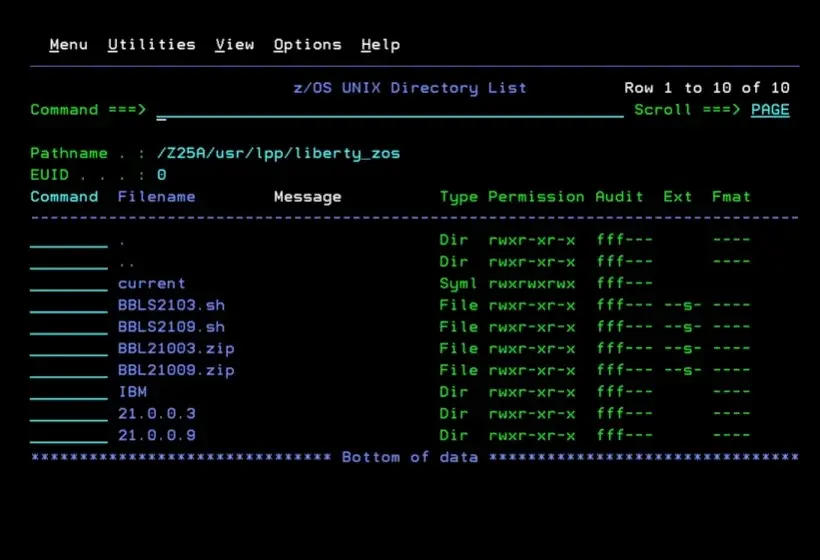The image size is (820, 560).
Task: Click the Audit column header
Action: [619, 197]
